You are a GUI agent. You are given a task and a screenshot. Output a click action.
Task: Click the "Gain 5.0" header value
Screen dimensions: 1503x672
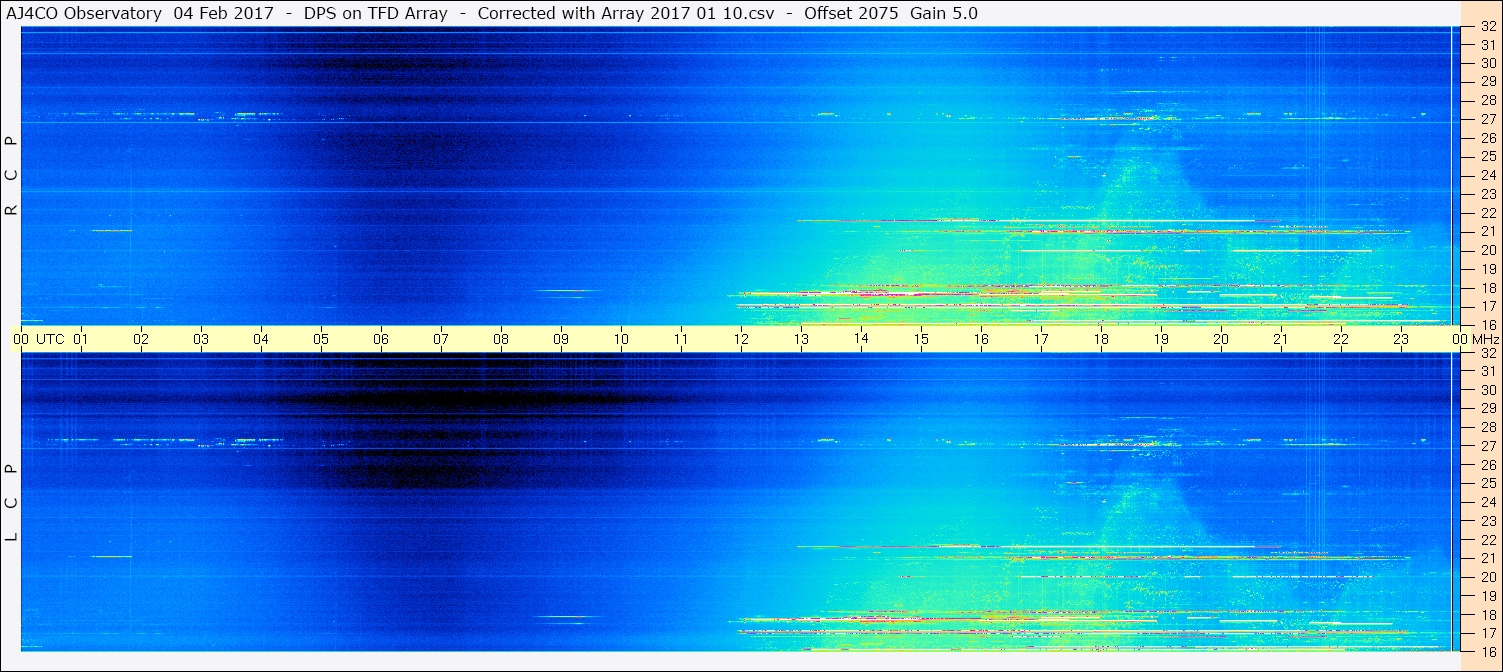coord(944,13)
